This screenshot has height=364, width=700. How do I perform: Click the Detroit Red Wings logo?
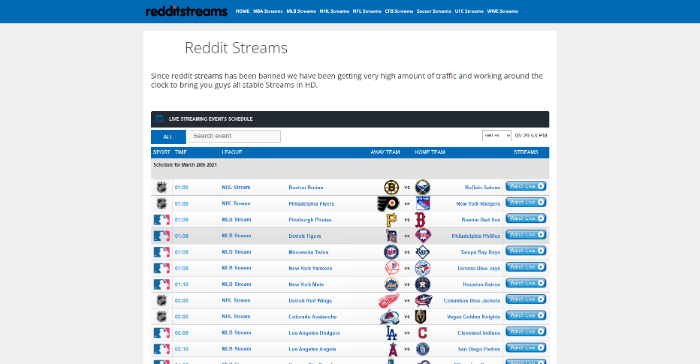389,301
